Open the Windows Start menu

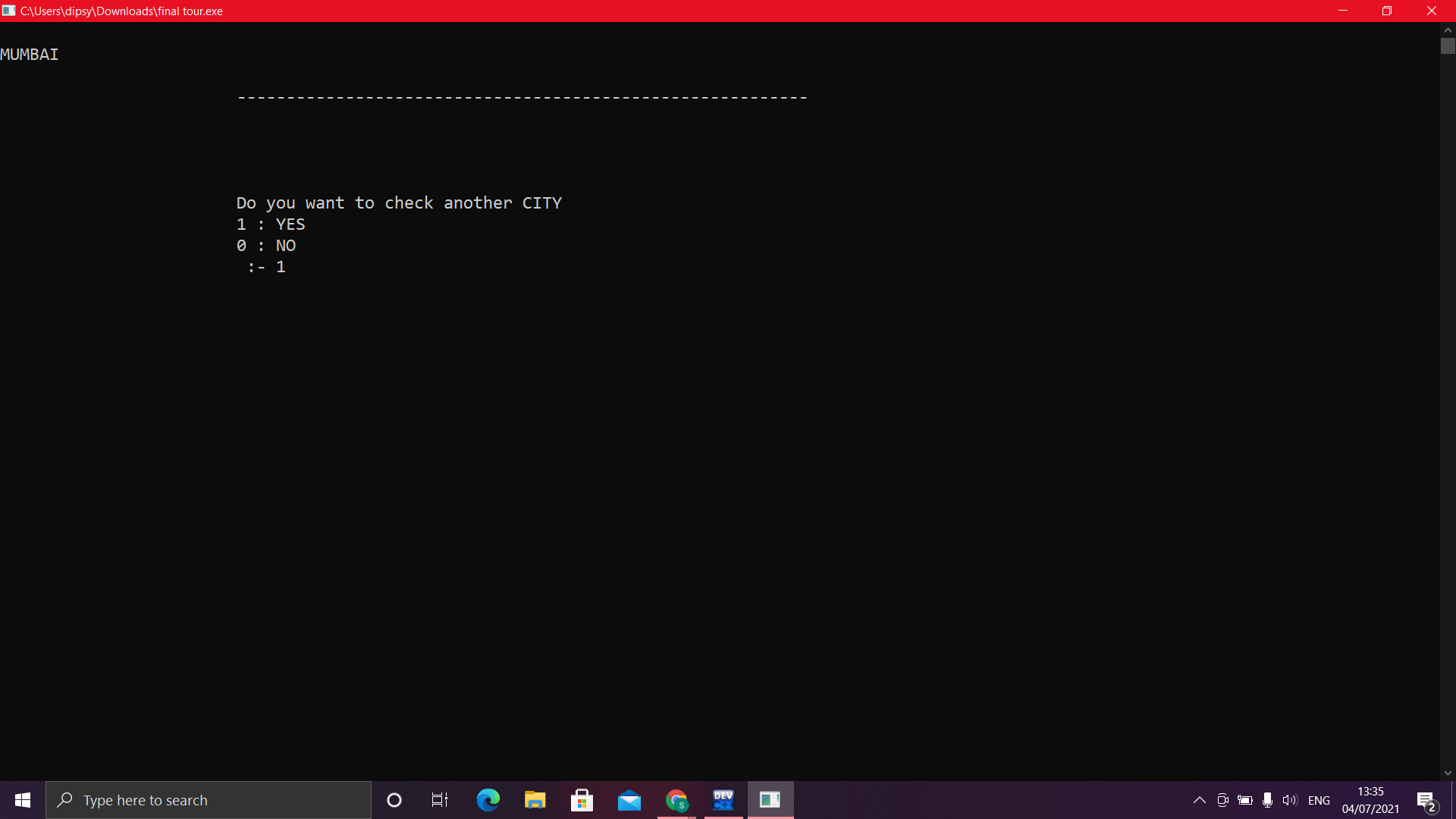tap(23, 800)
